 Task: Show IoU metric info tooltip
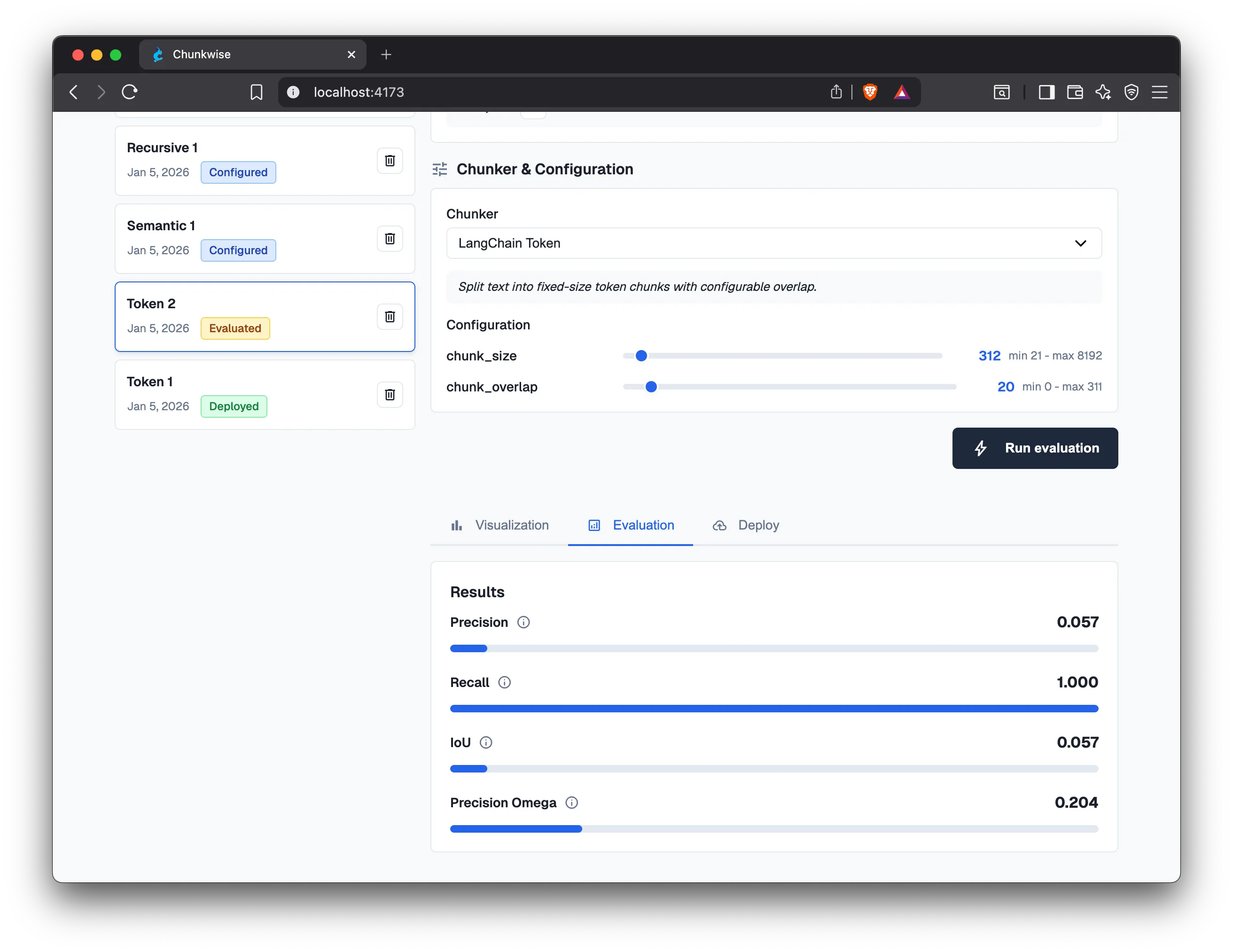tap(485, 742)
